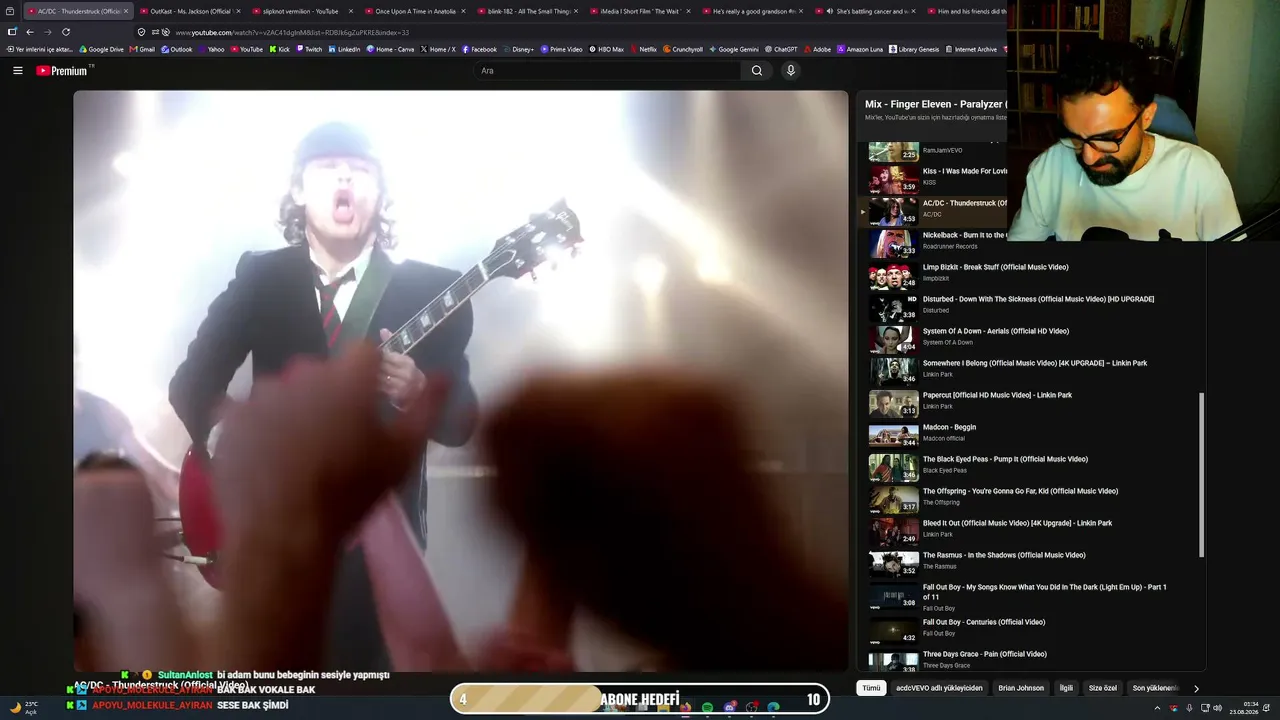Switch to Once Upon A Time in Anatolia tab
Screen dimensions: 1280x720
[x=414, y=11]
